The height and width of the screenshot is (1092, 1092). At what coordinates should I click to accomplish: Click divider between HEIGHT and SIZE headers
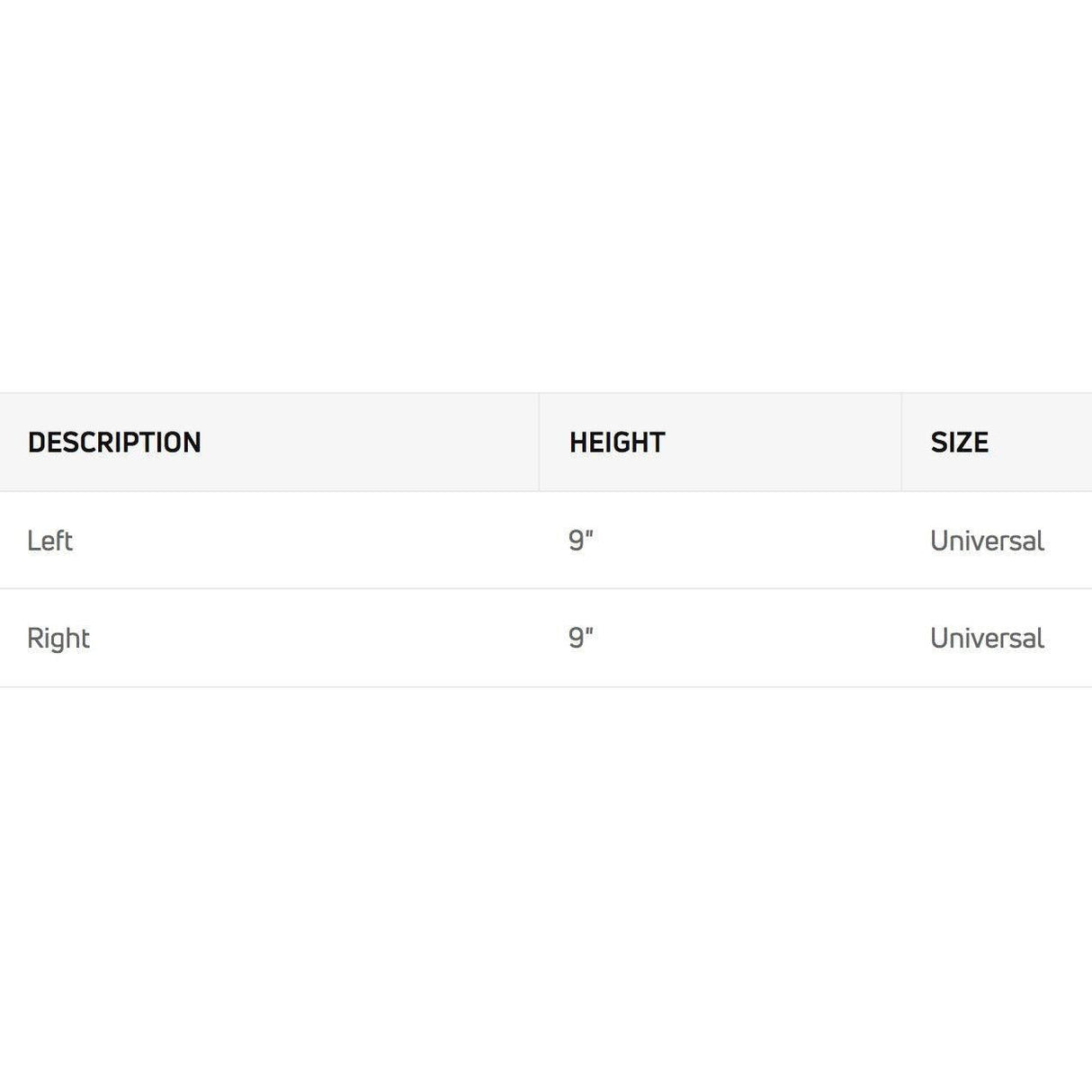tap(901, 443)
